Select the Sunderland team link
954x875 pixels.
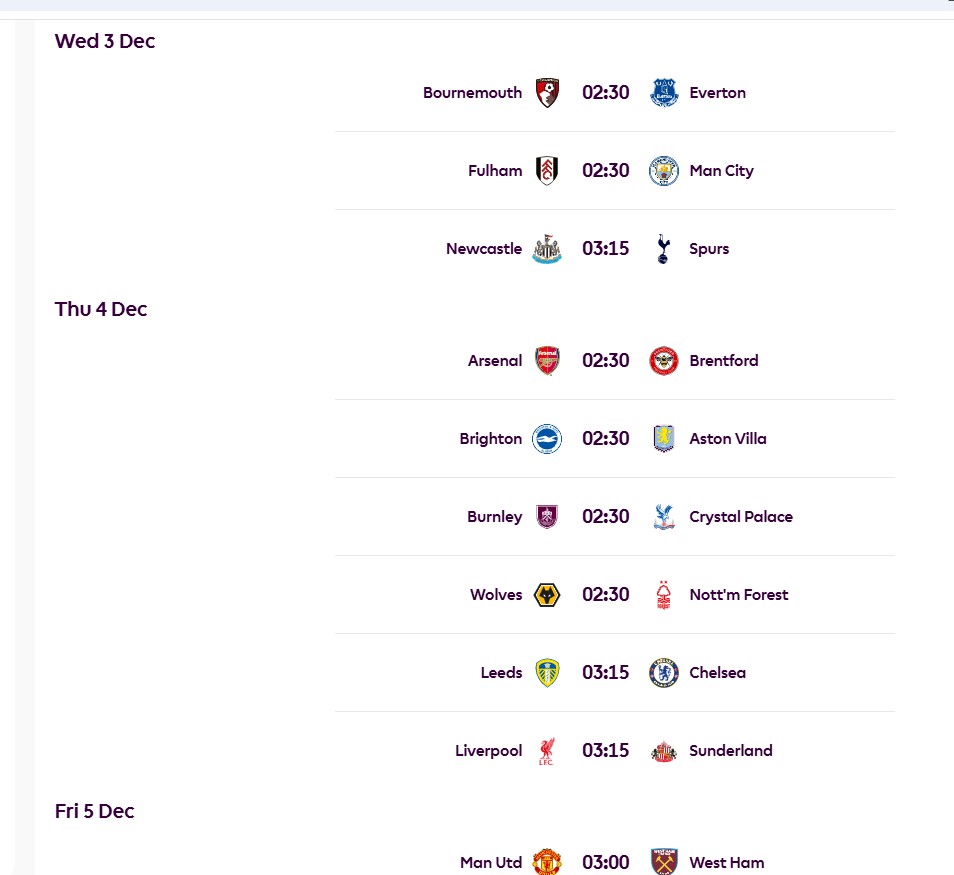tap(731, 750)
